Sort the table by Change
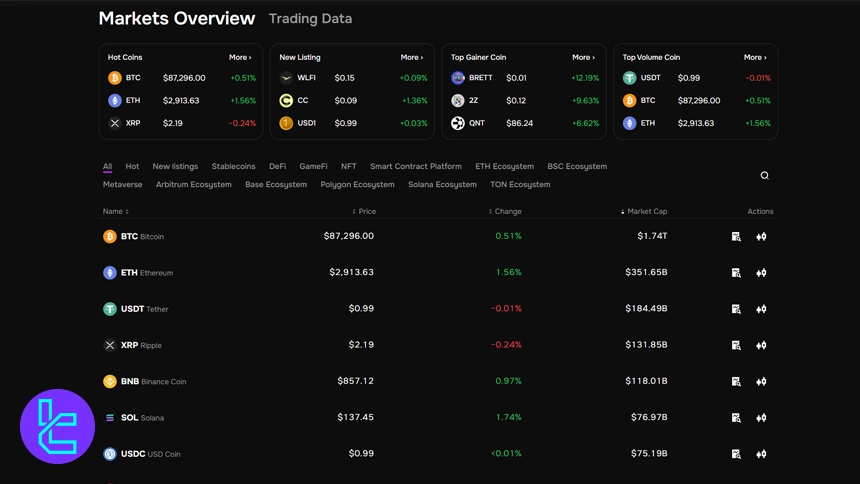 [x=505, y=211]
